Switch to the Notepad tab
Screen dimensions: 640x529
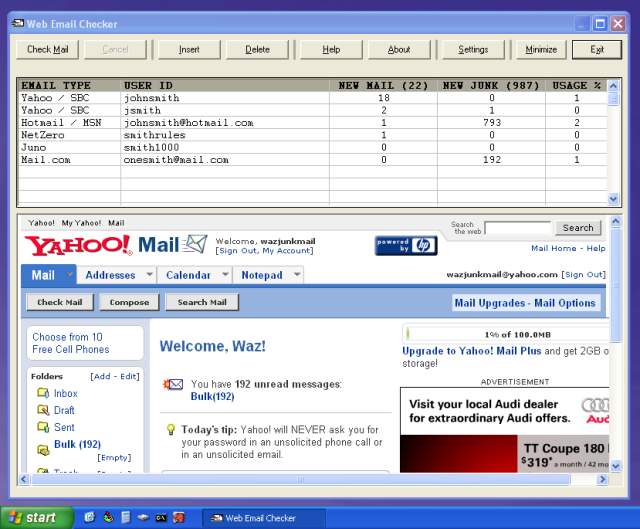tap(262, 275)
